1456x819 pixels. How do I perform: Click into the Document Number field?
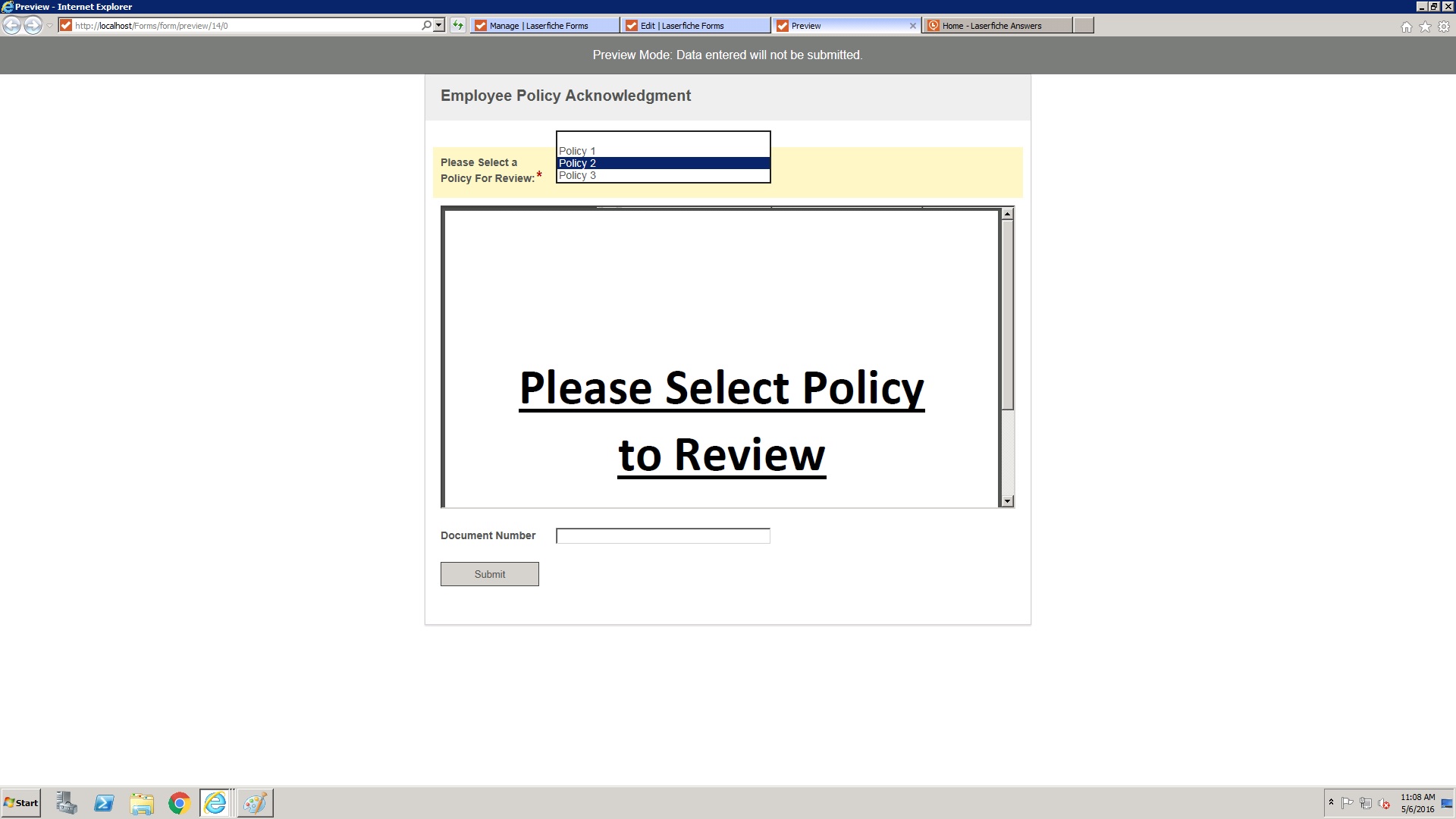tap(663, 536)
